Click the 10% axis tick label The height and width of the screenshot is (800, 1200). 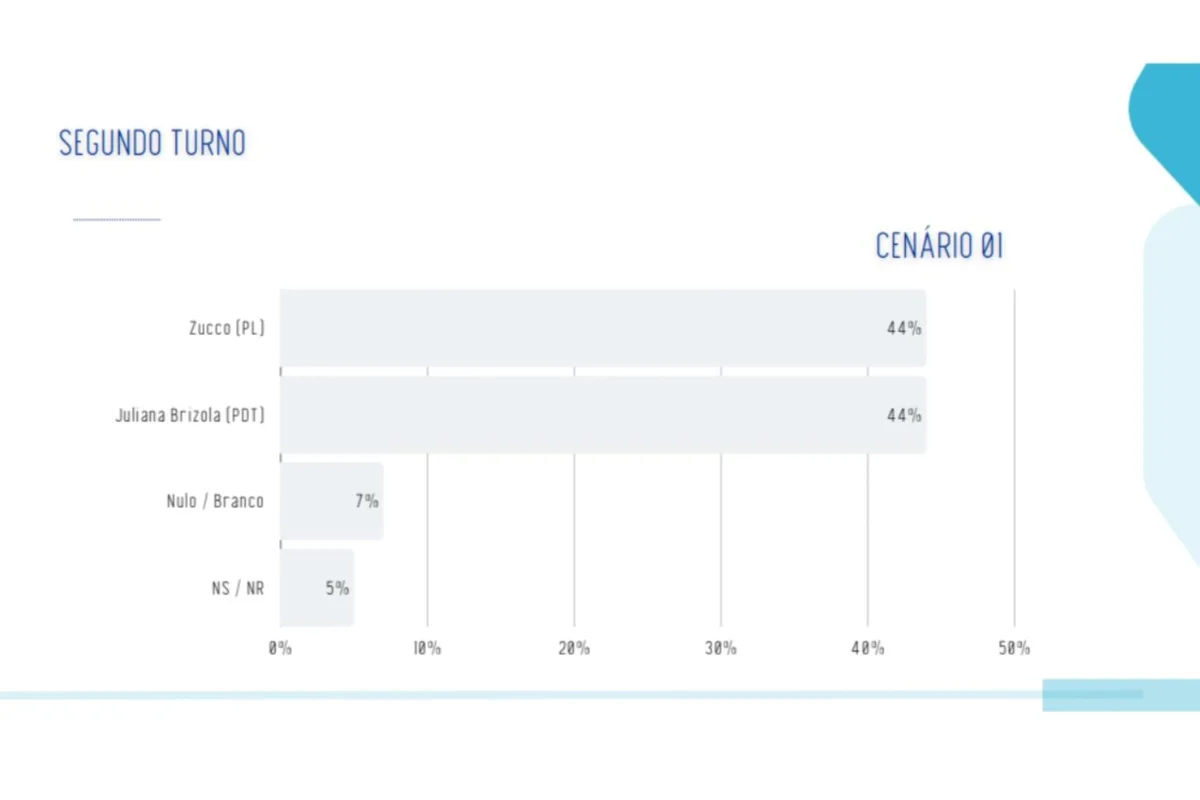pyautogui.click(x=427, y=648)
